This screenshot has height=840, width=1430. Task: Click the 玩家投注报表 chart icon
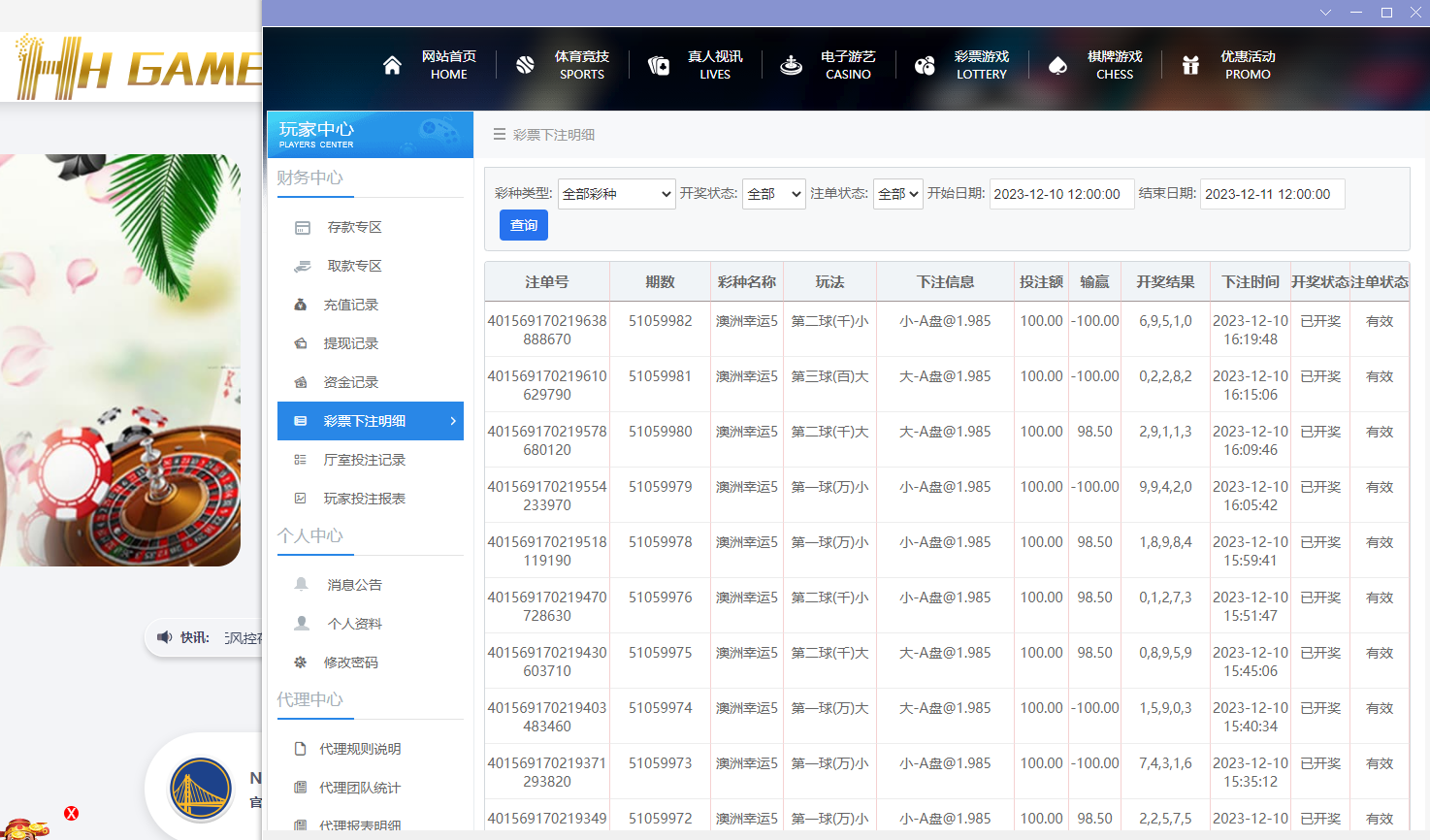pyautogui.click(x=301, y=499)
